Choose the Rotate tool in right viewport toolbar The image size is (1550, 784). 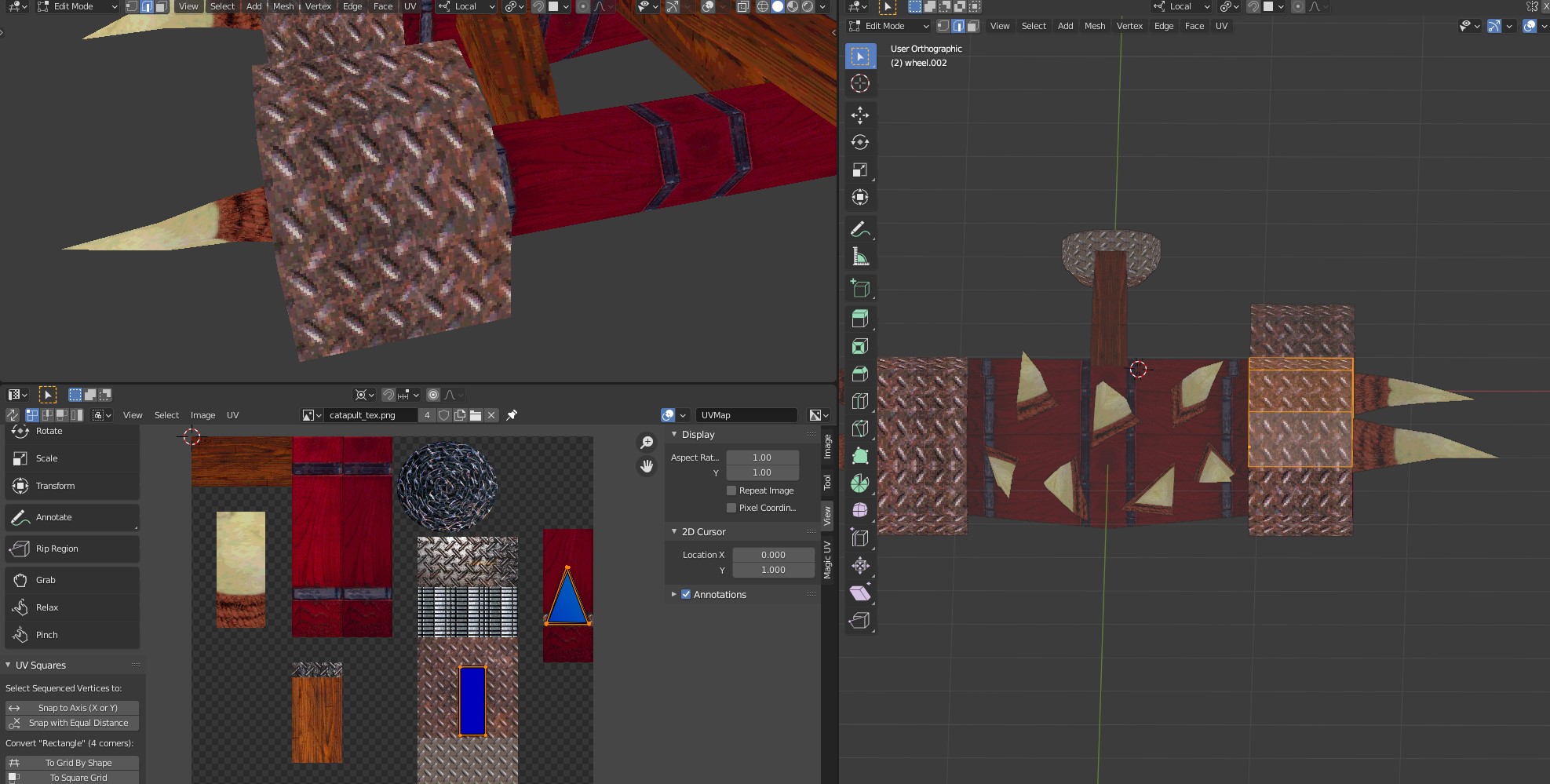click(x=860, y=143)
